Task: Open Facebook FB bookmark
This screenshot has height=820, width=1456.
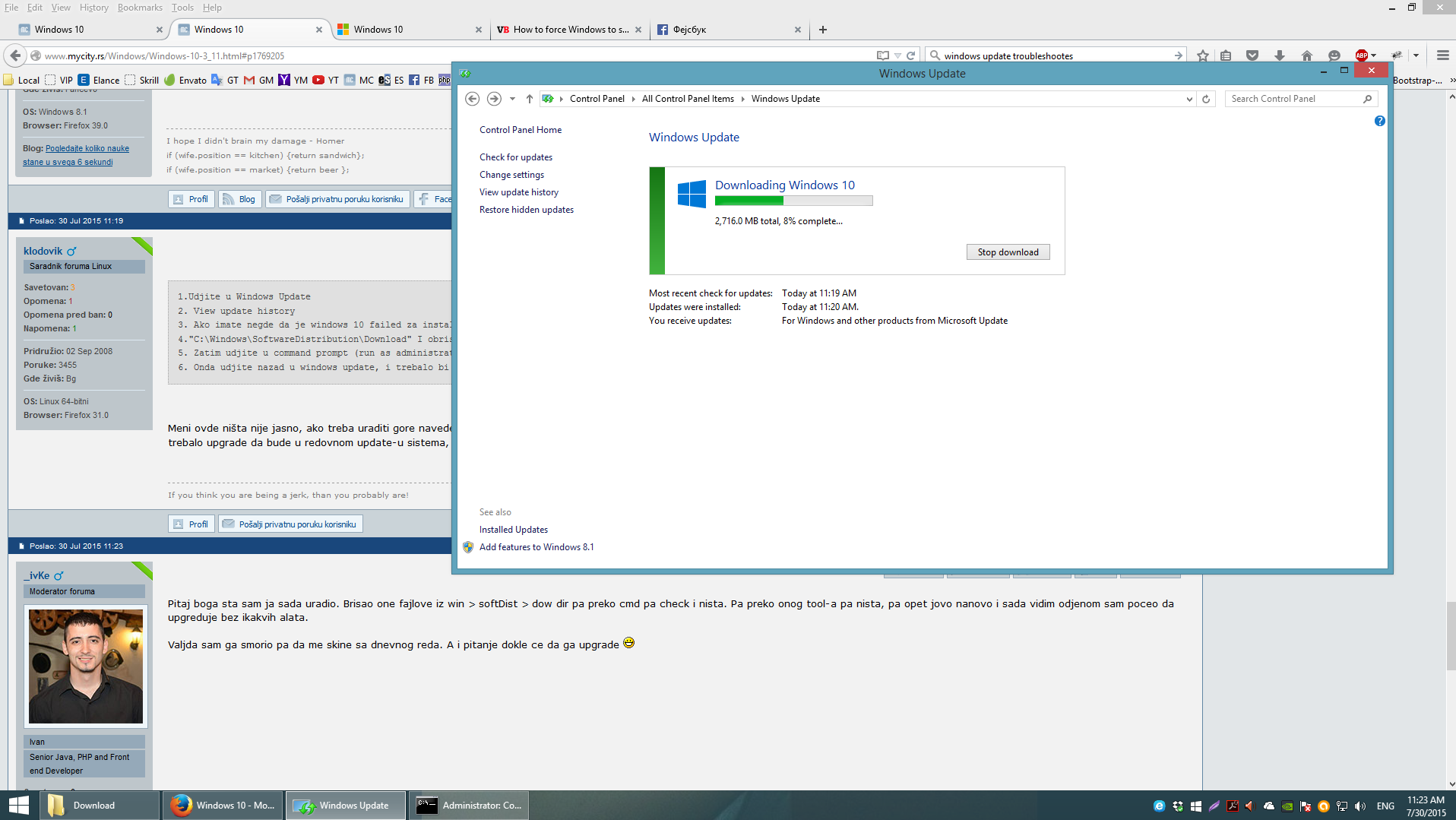Action: click(x=421, y=80)
